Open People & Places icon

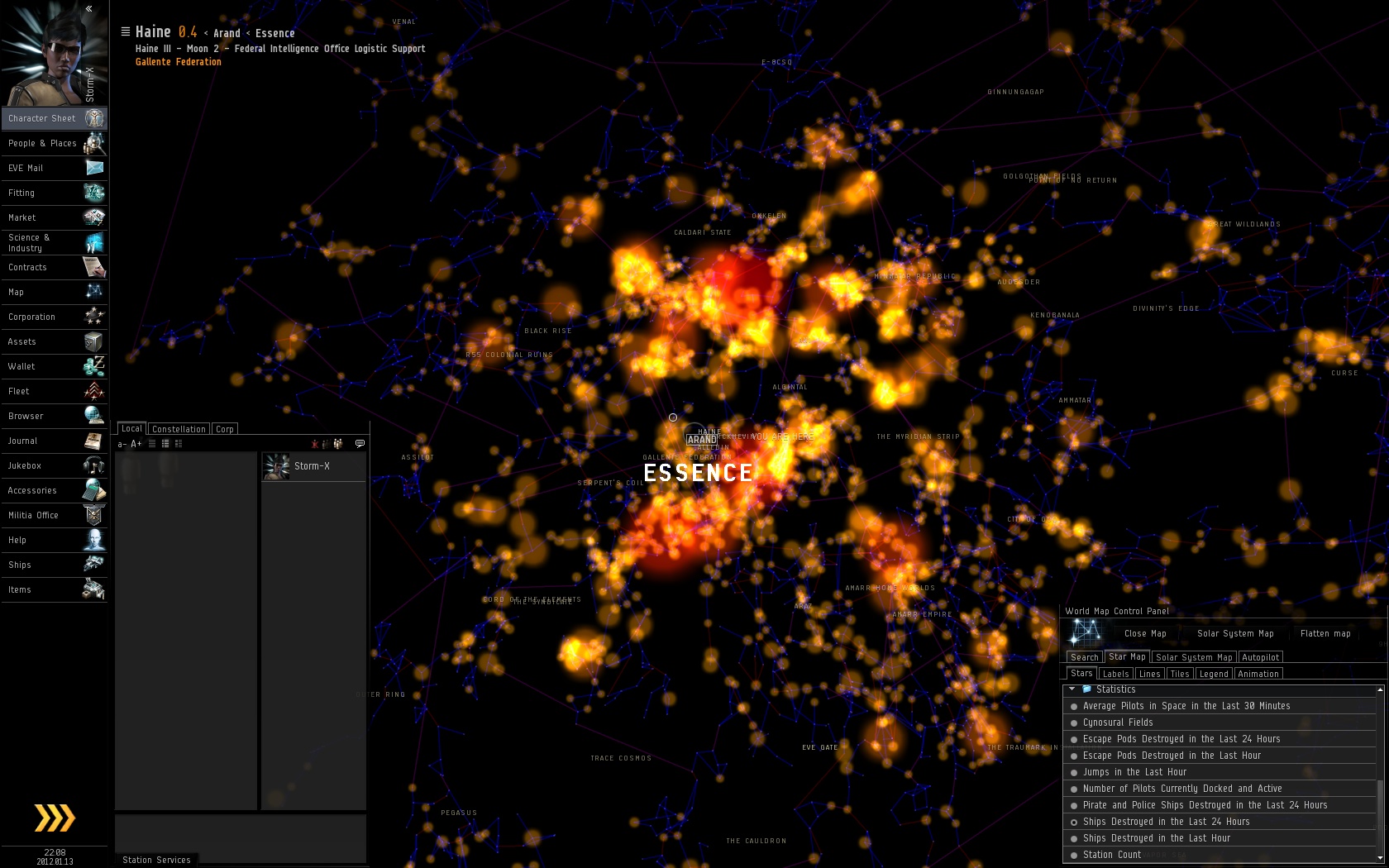coord(94,143)
